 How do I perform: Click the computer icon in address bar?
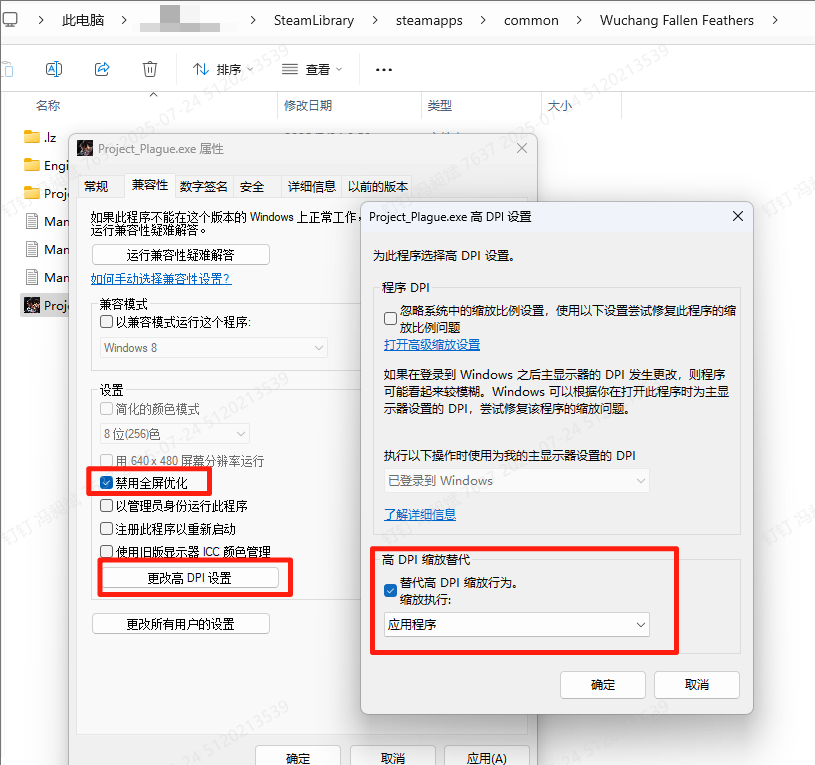(9, 20)
